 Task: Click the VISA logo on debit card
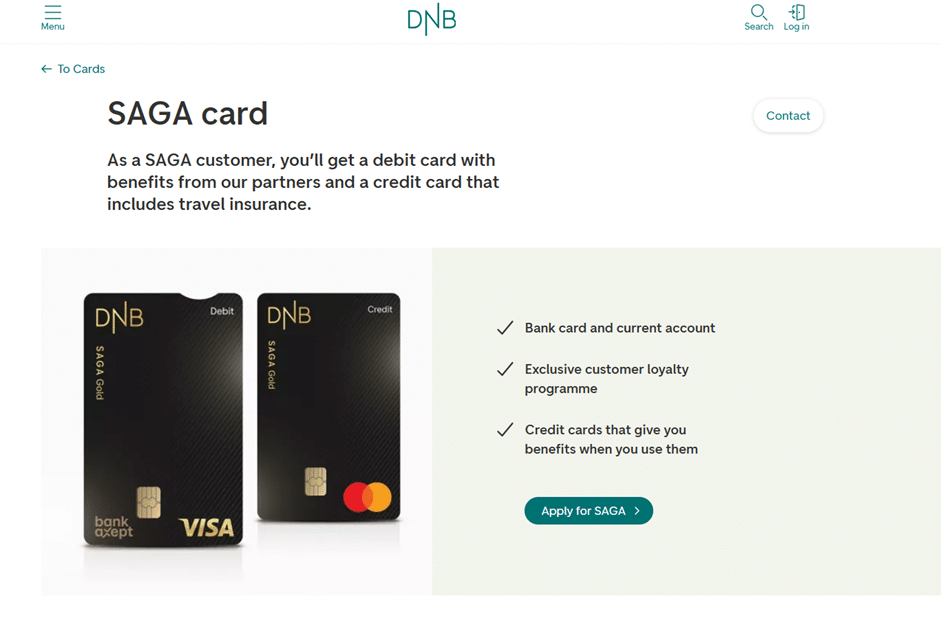click(x=206, y=527)
